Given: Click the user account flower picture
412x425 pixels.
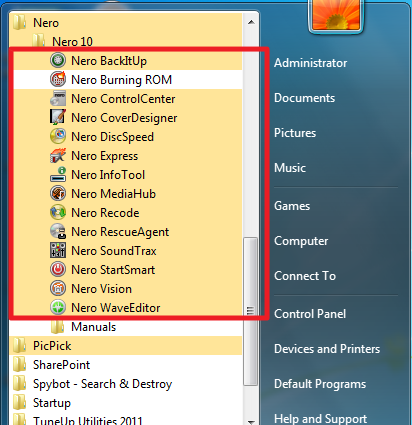Looking at the screenshot, I should [336, 14].
